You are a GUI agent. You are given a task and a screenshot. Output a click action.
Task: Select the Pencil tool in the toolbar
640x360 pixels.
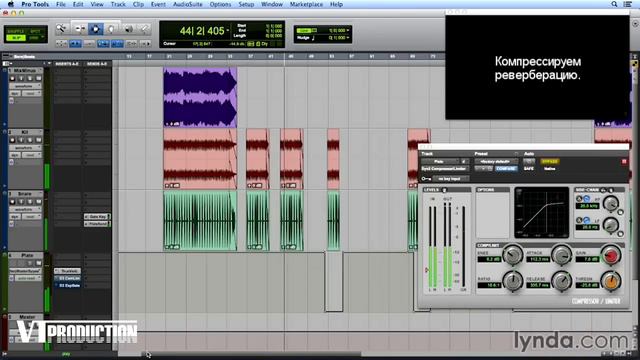click(x=144, y=29)
